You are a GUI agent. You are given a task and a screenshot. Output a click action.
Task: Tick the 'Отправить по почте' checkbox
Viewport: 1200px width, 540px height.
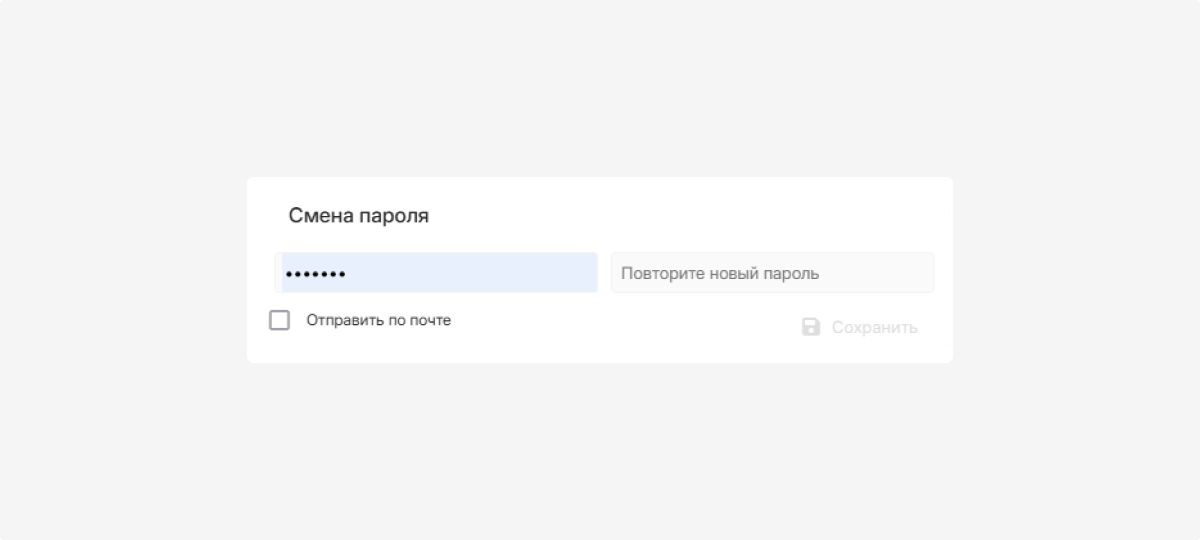[x=280, y=320]
